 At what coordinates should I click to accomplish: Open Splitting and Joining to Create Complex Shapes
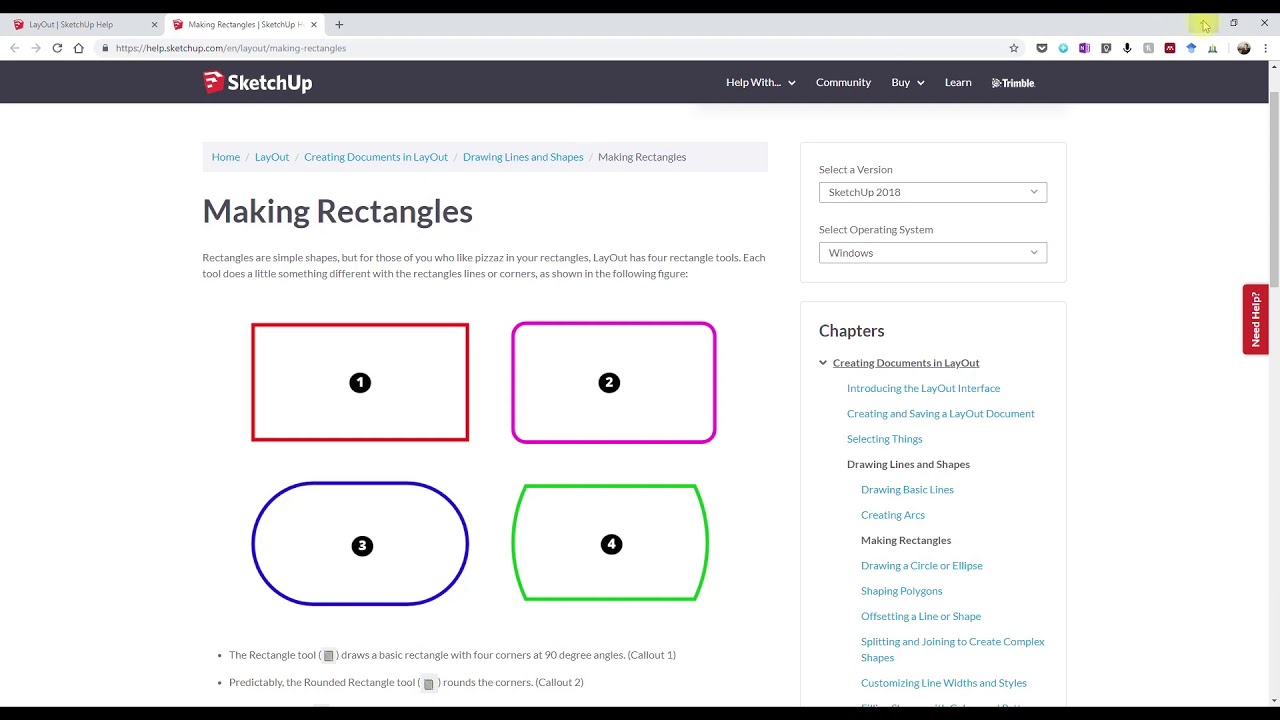pyautogui.click(x=952, y=649)
